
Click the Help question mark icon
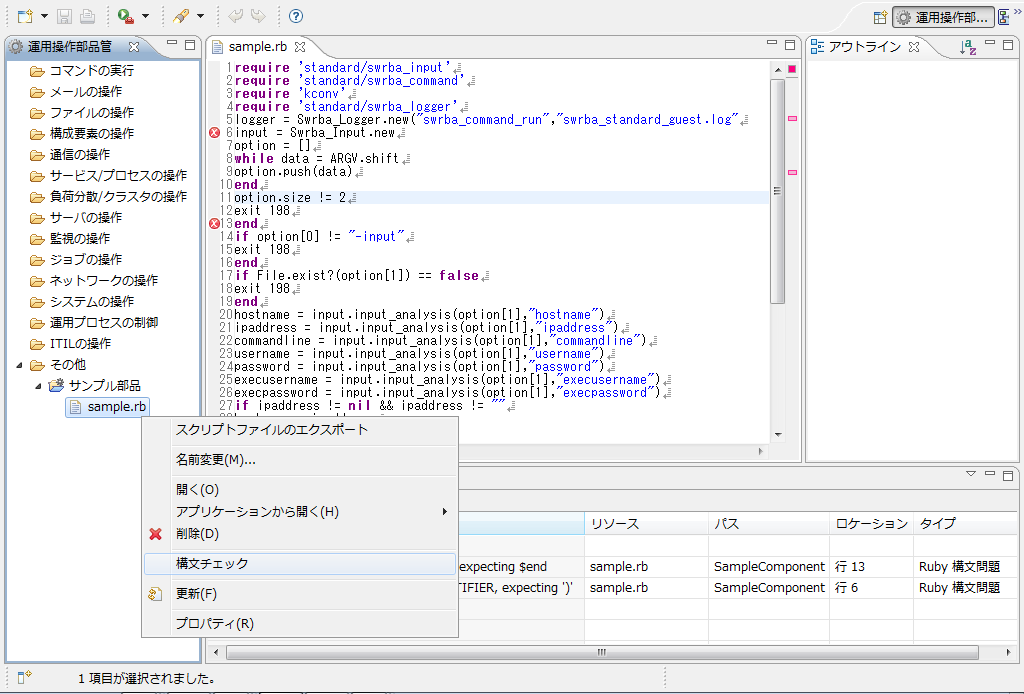pos(296,16)
